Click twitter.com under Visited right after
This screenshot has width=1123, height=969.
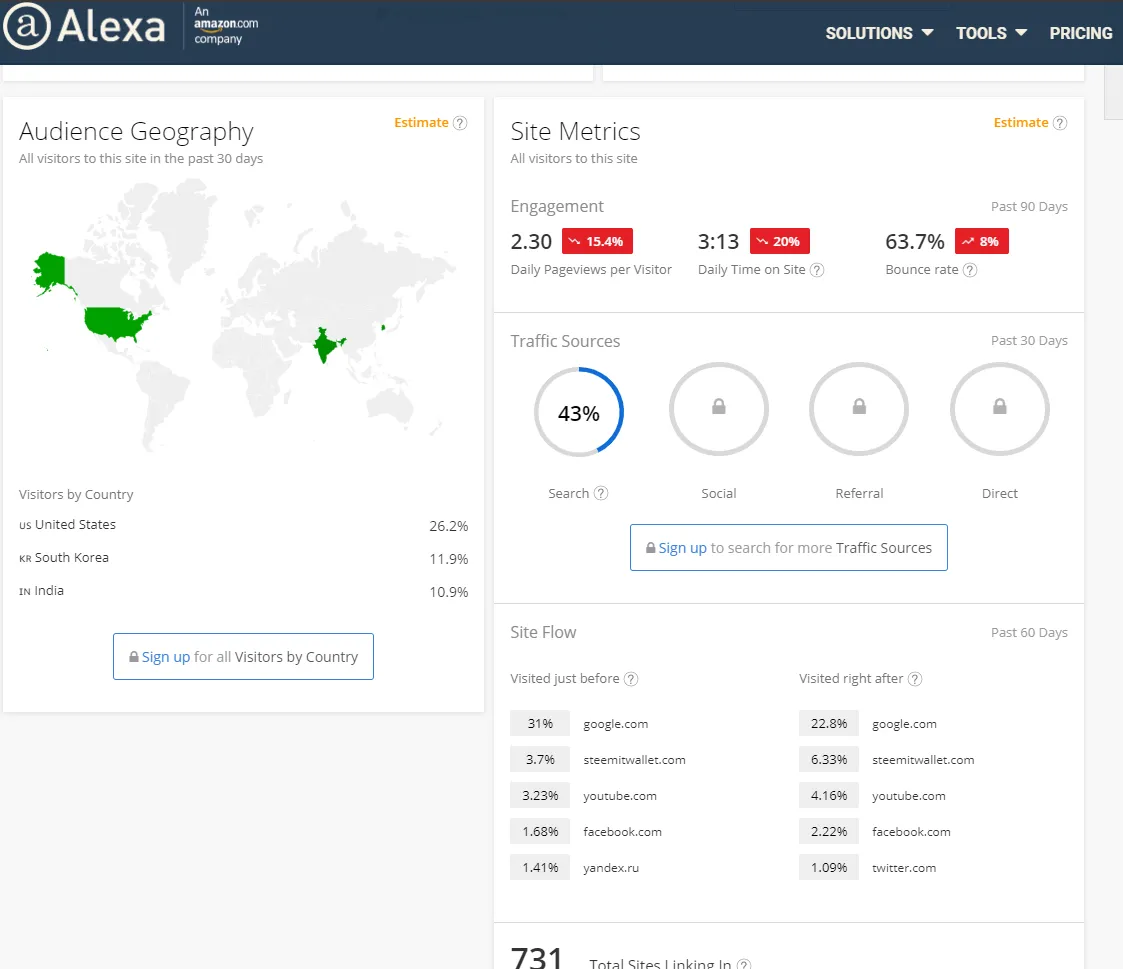point(904,867)
